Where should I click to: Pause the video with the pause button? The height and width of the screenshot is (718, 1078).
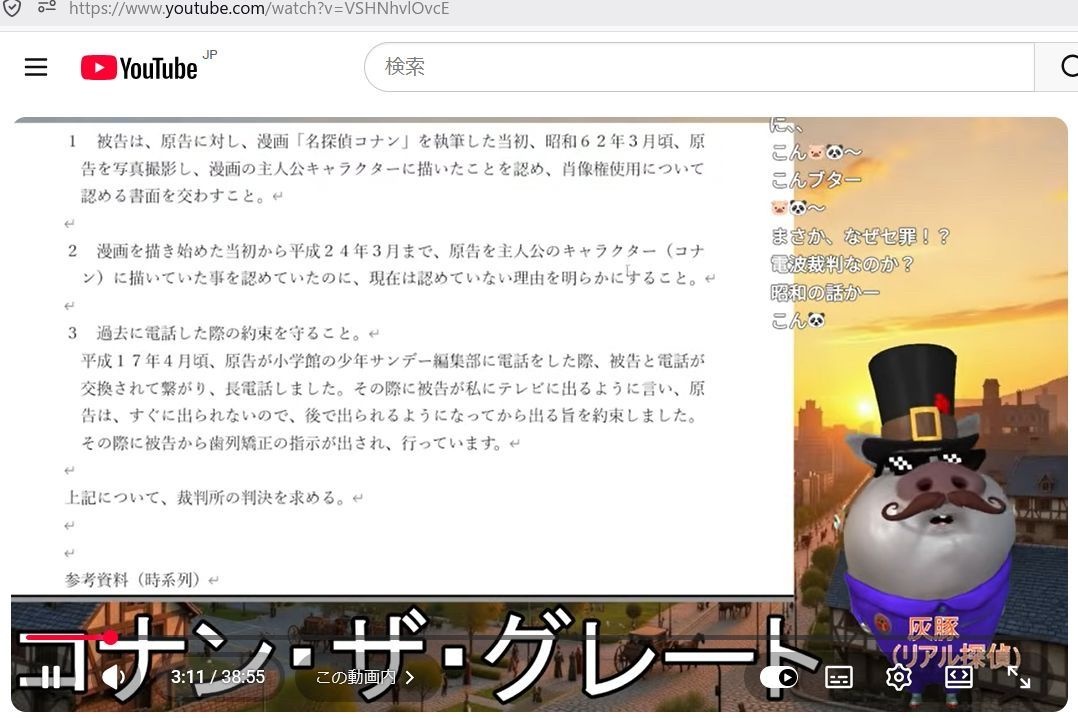pyautogui.click(x=50, y=677)
